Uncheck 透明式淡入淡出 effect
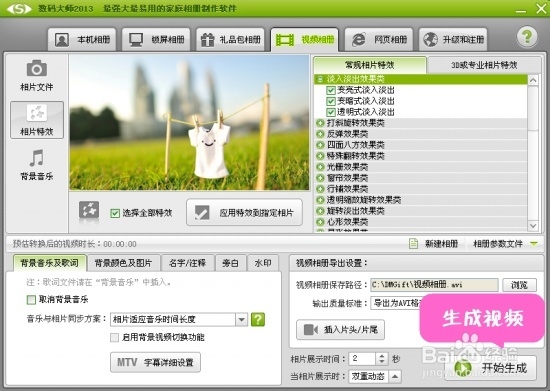The image size is (550, 391). [330, 112]
